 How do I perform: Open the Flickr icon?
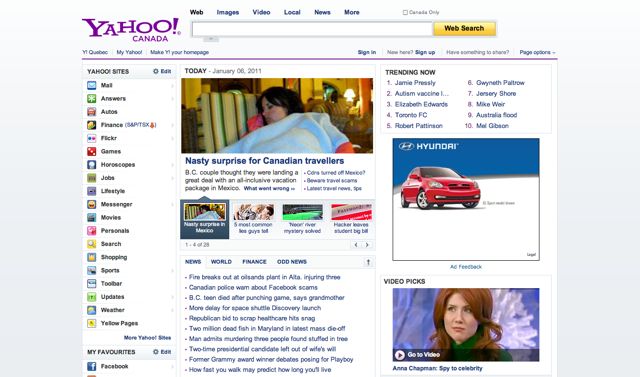[x=91, y=138]
